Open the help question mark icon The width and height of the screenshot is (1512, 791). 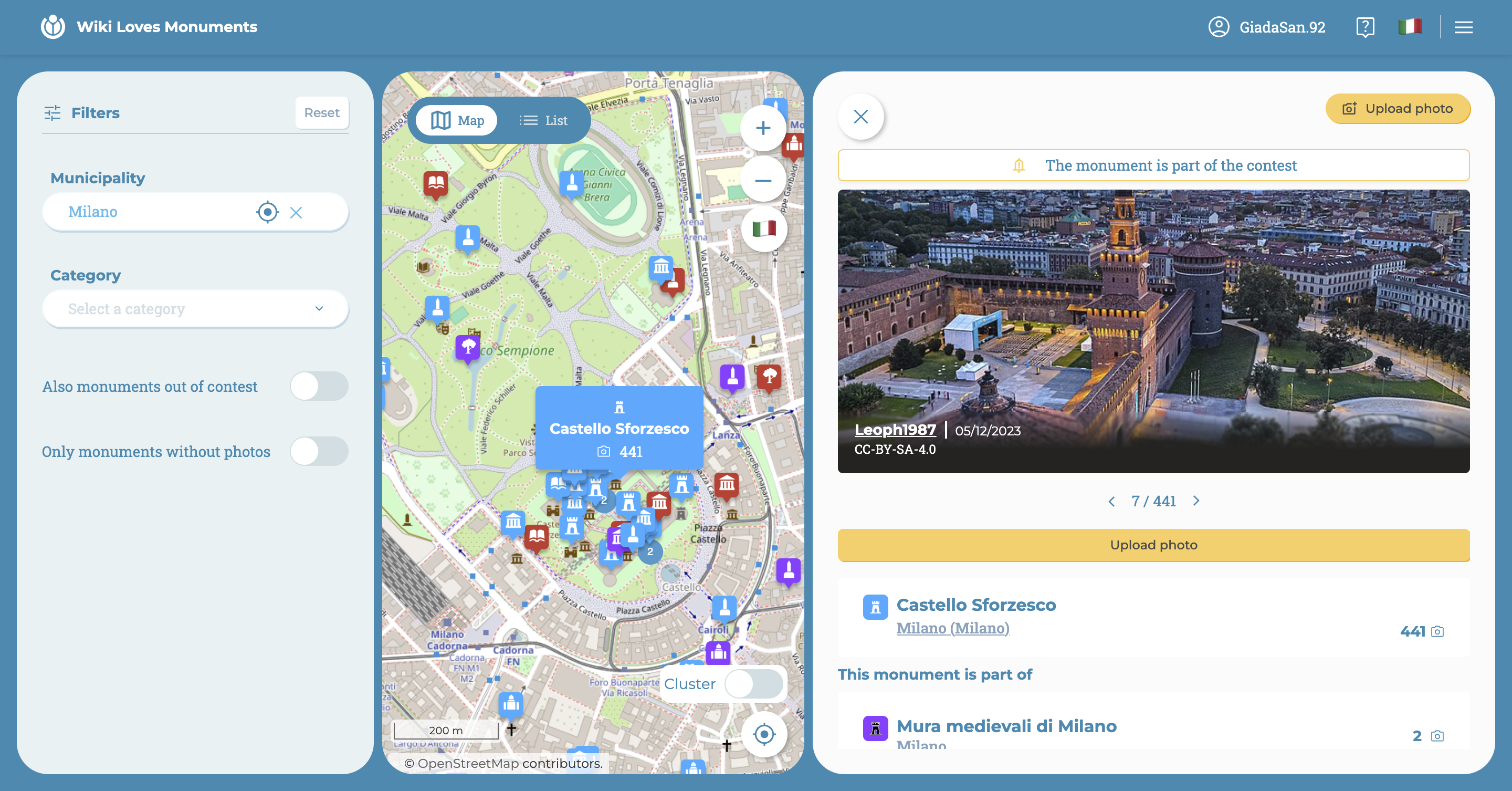[1365, 27]
